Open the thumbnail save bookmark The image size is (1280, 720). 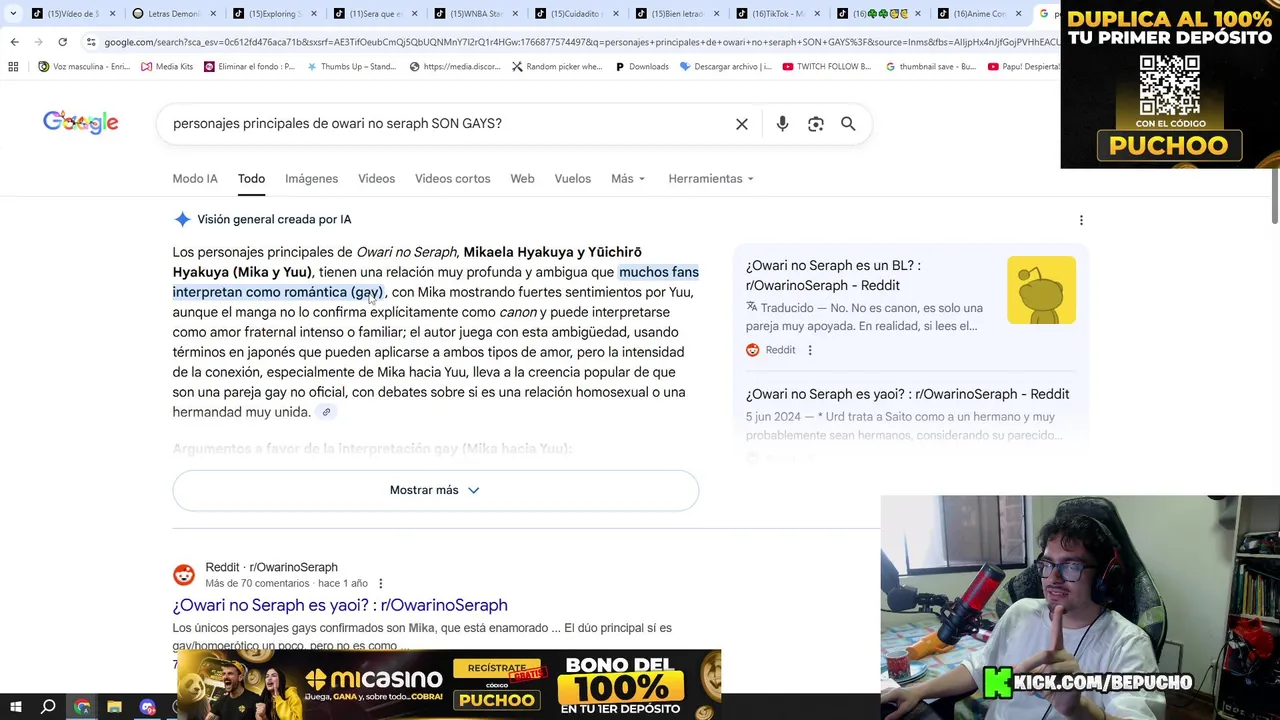click(931, 67)
